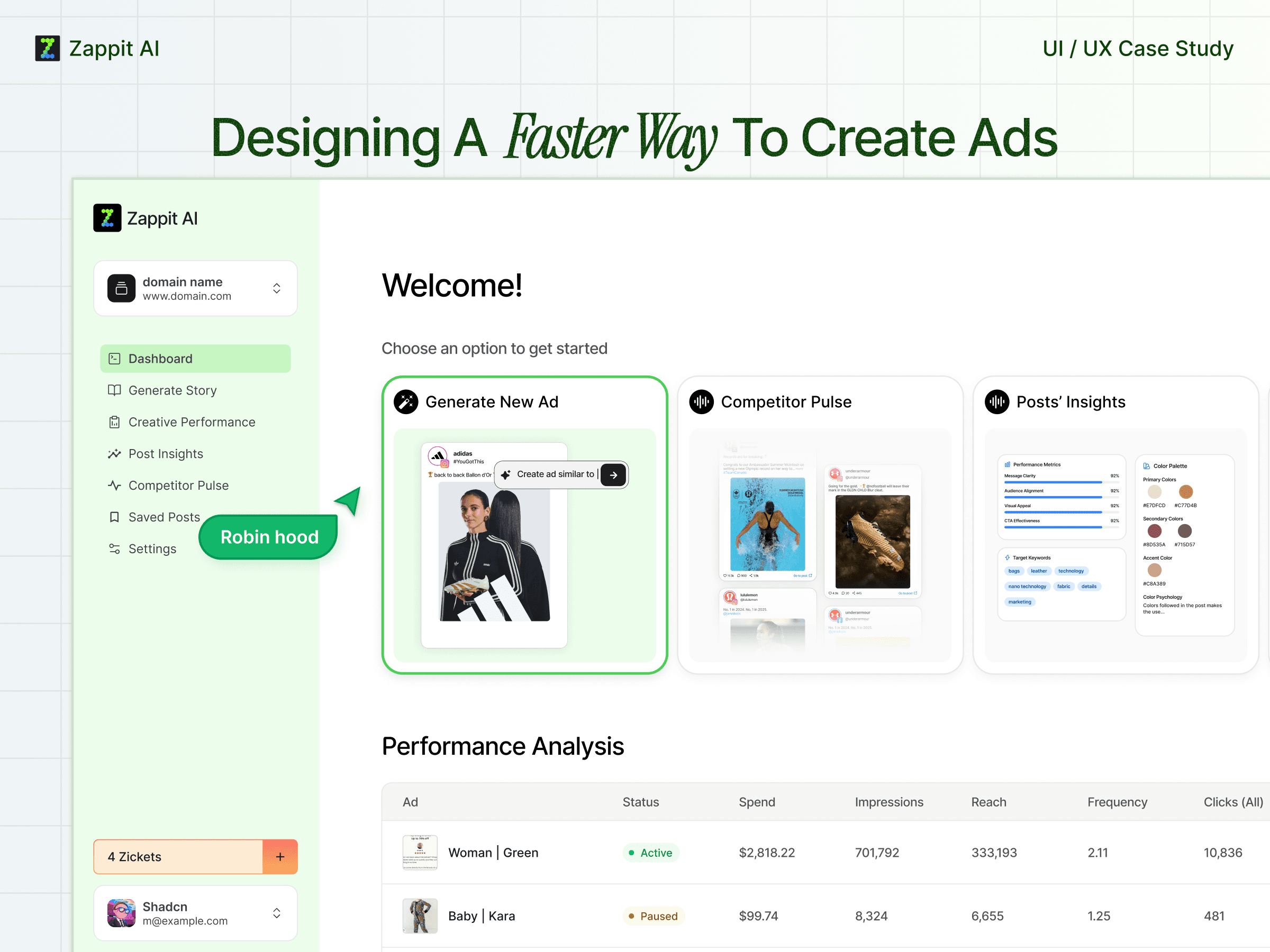1270x952 pixels.
Task: Click the #C77D4B primary color swatch
Action: click(1186, 492)
